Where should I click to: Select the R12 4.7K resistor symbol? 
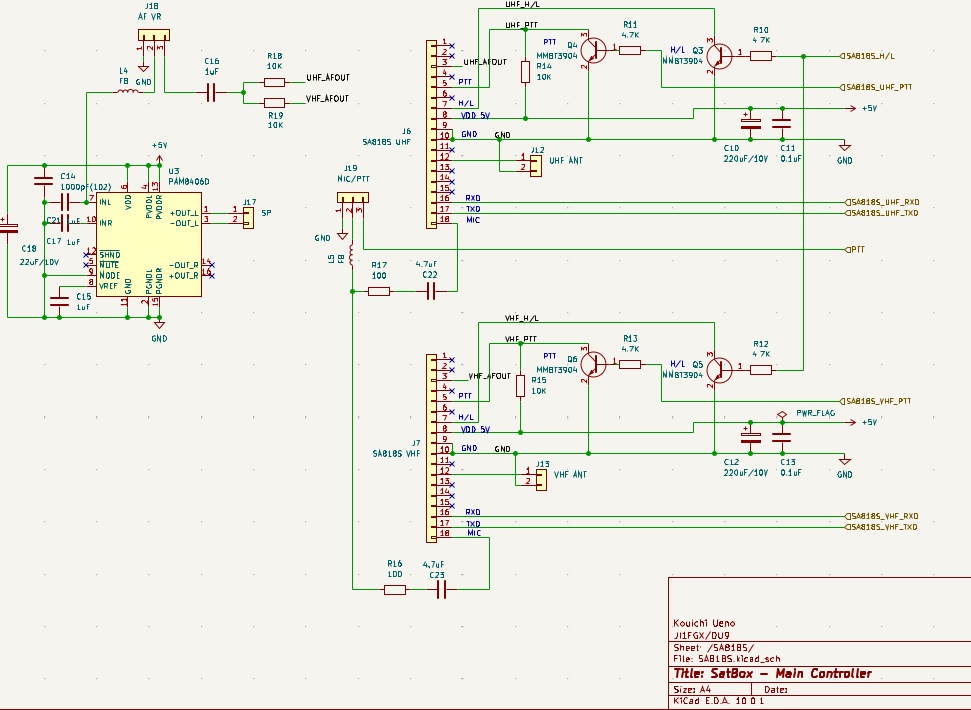point(761,370)
